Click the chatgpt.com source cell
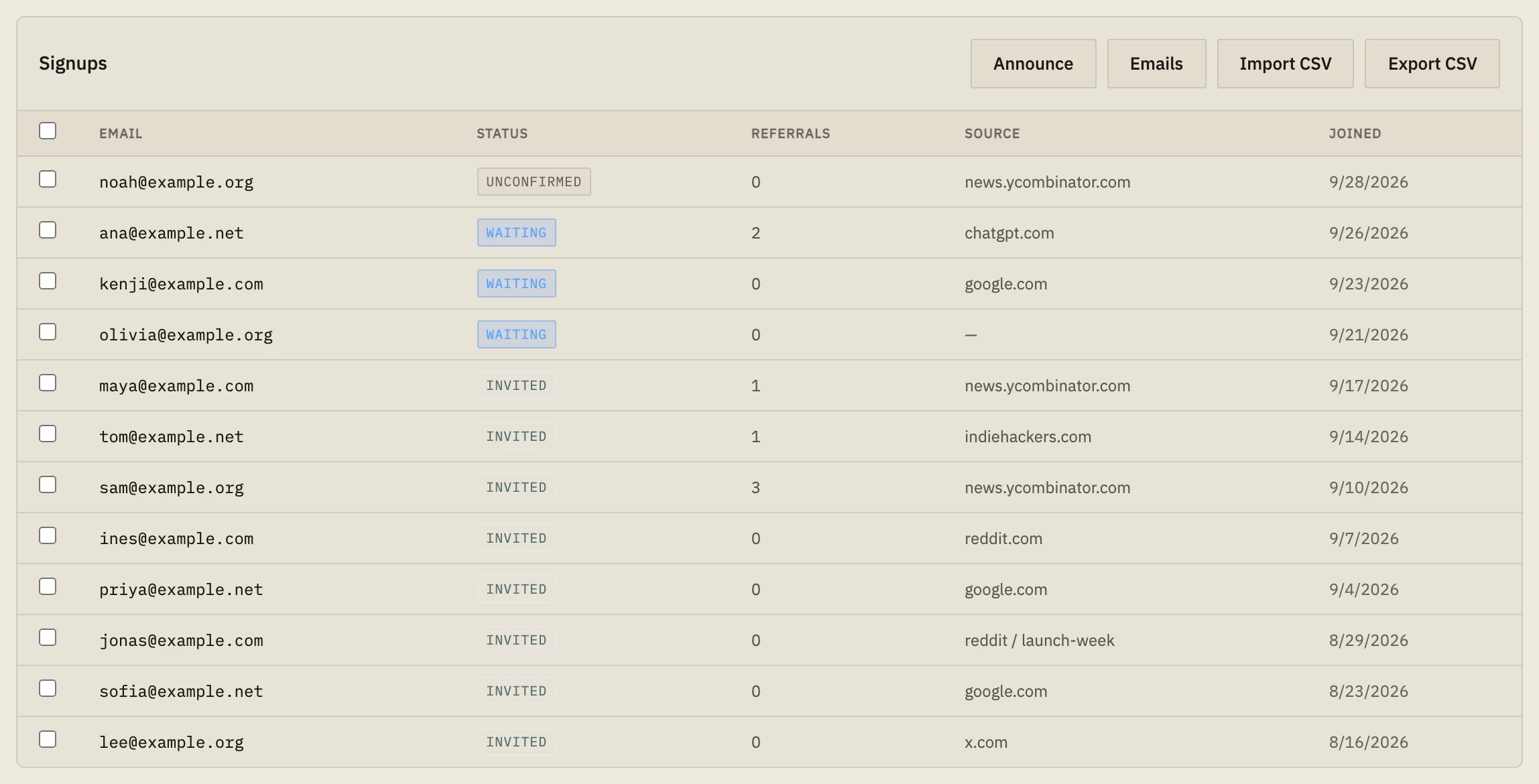 click(x=1009, y=233)
